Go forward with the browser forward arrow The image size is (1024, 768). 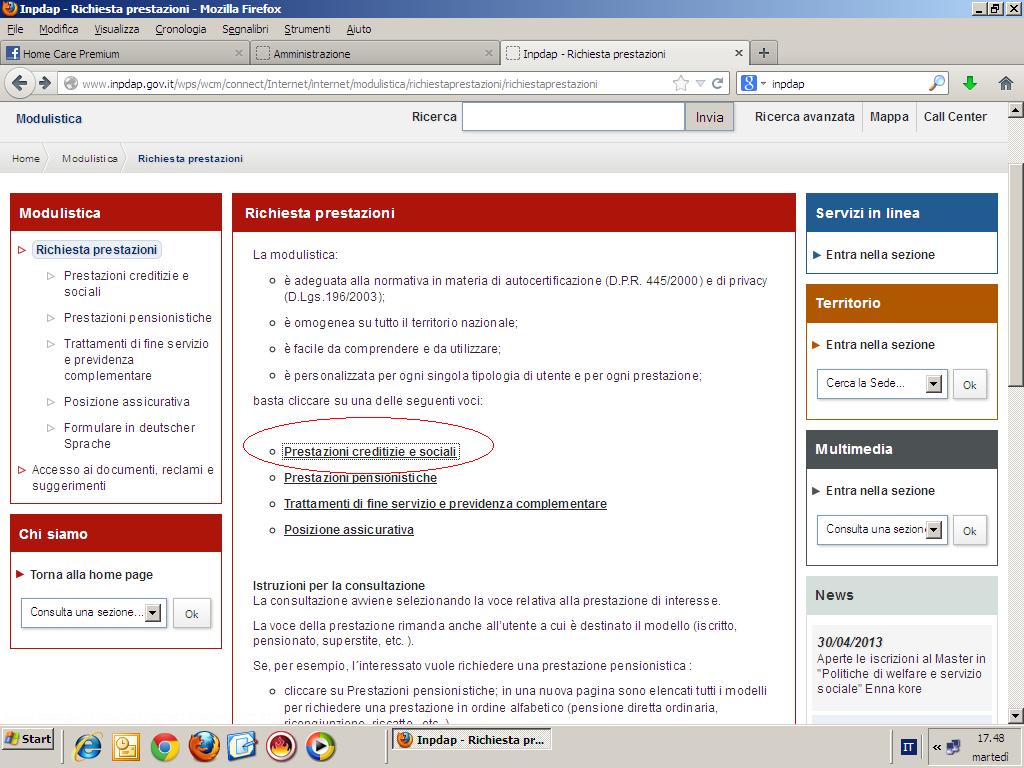tap(44, 83)
